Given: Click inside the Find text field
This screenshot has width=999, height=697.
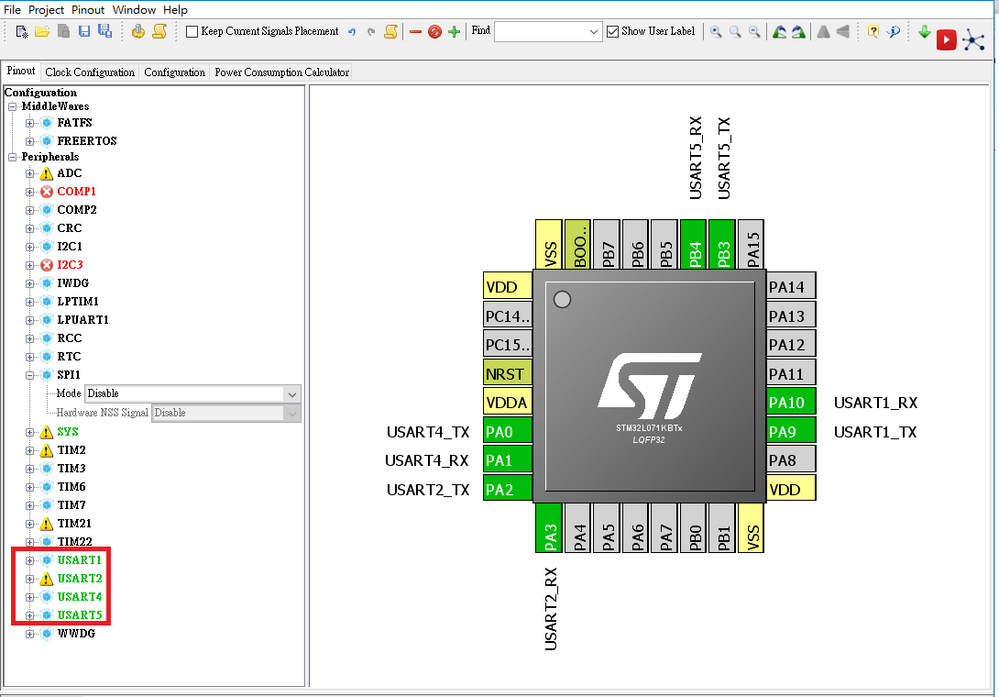Looking at the screenshot, I should click(x=540, y=32).
